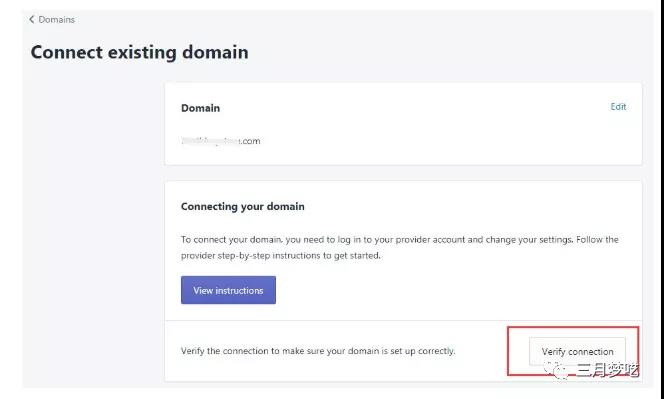Click the Connecting your domain heading

(243, 206)
